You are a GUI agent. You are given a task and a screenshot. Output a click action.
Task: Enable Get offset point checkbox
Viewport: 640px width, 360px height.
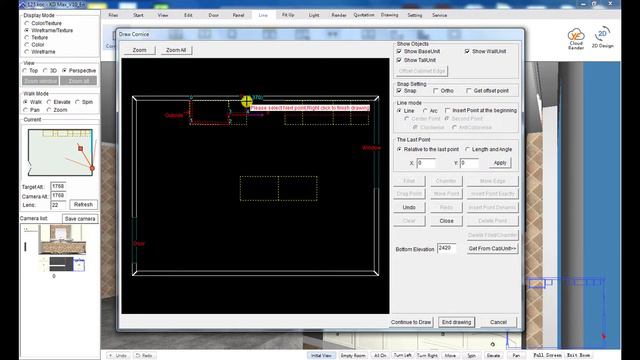[x=469, y=91]
